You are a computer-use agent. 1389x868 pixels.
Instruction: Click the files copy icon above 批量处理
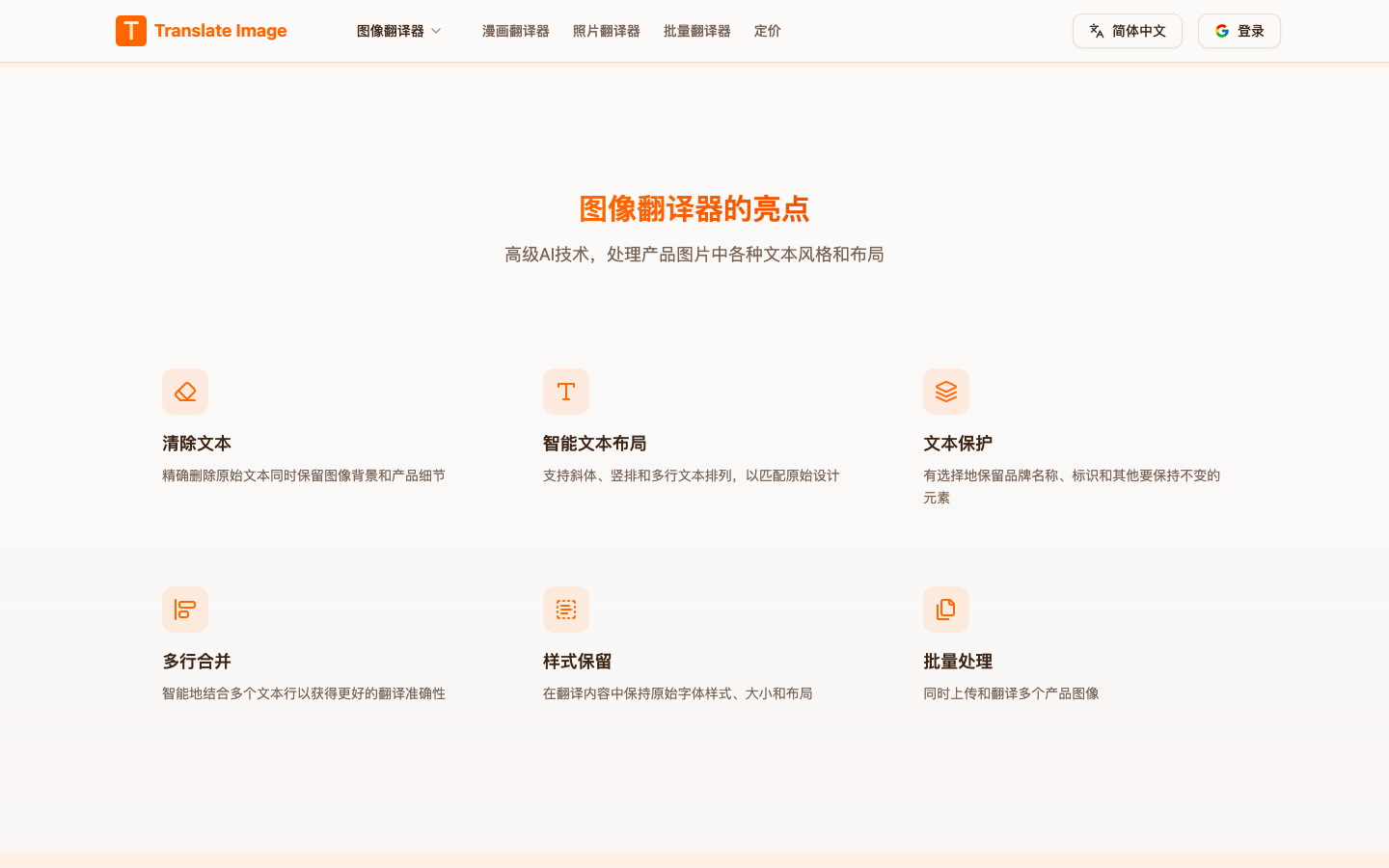point(946,610)
